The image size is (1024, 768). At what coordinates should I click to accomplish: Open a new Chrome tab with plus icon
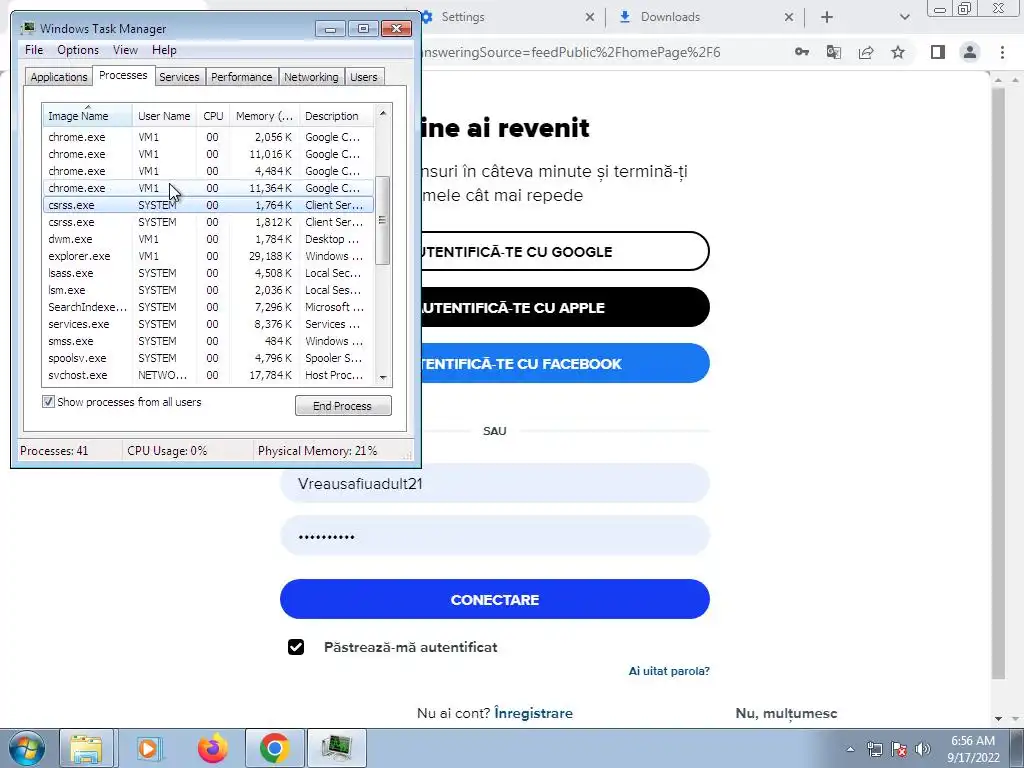827,18
